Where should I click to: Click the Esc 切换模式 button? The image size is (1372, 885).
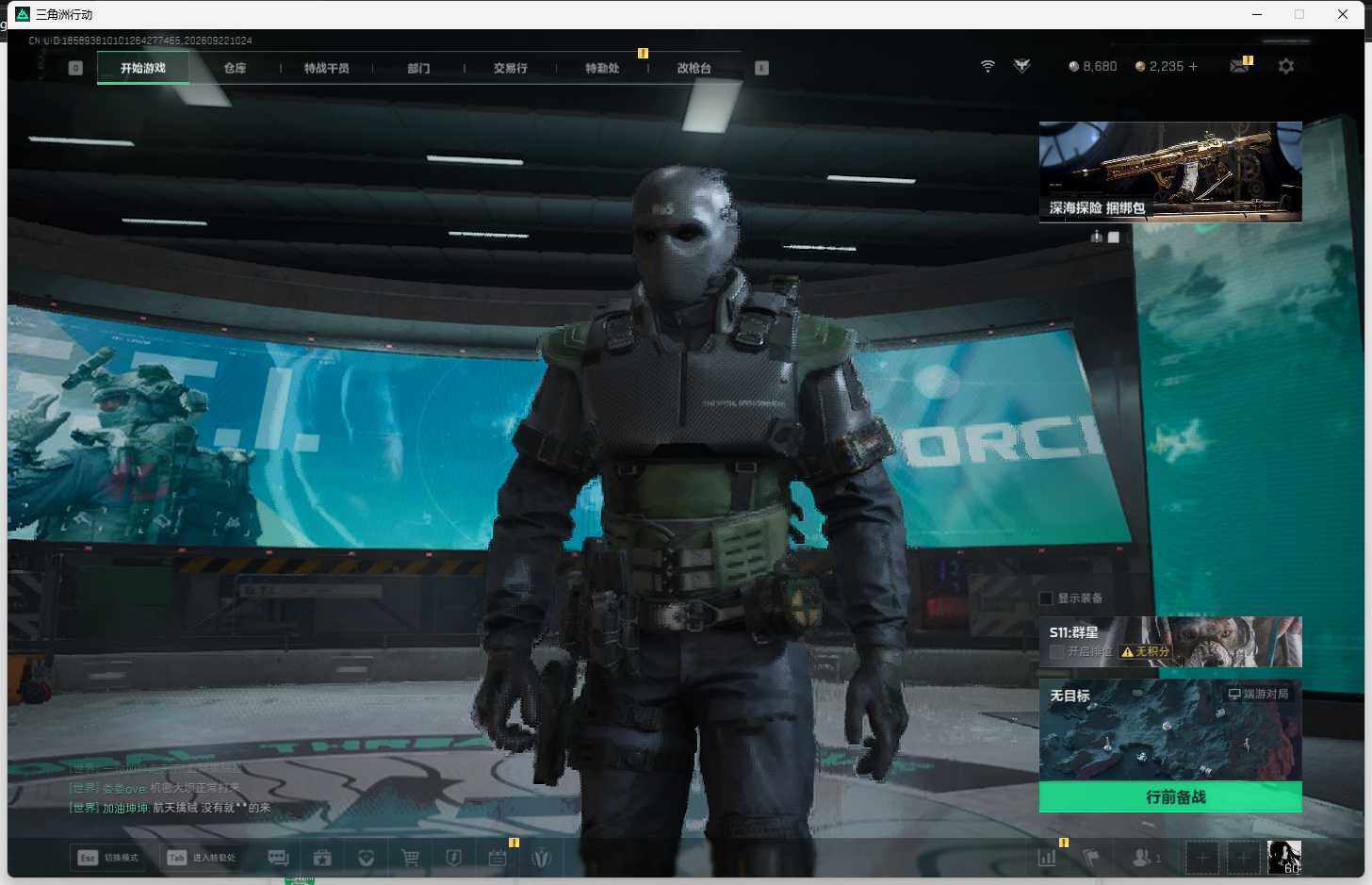click(x=109, y=858)
